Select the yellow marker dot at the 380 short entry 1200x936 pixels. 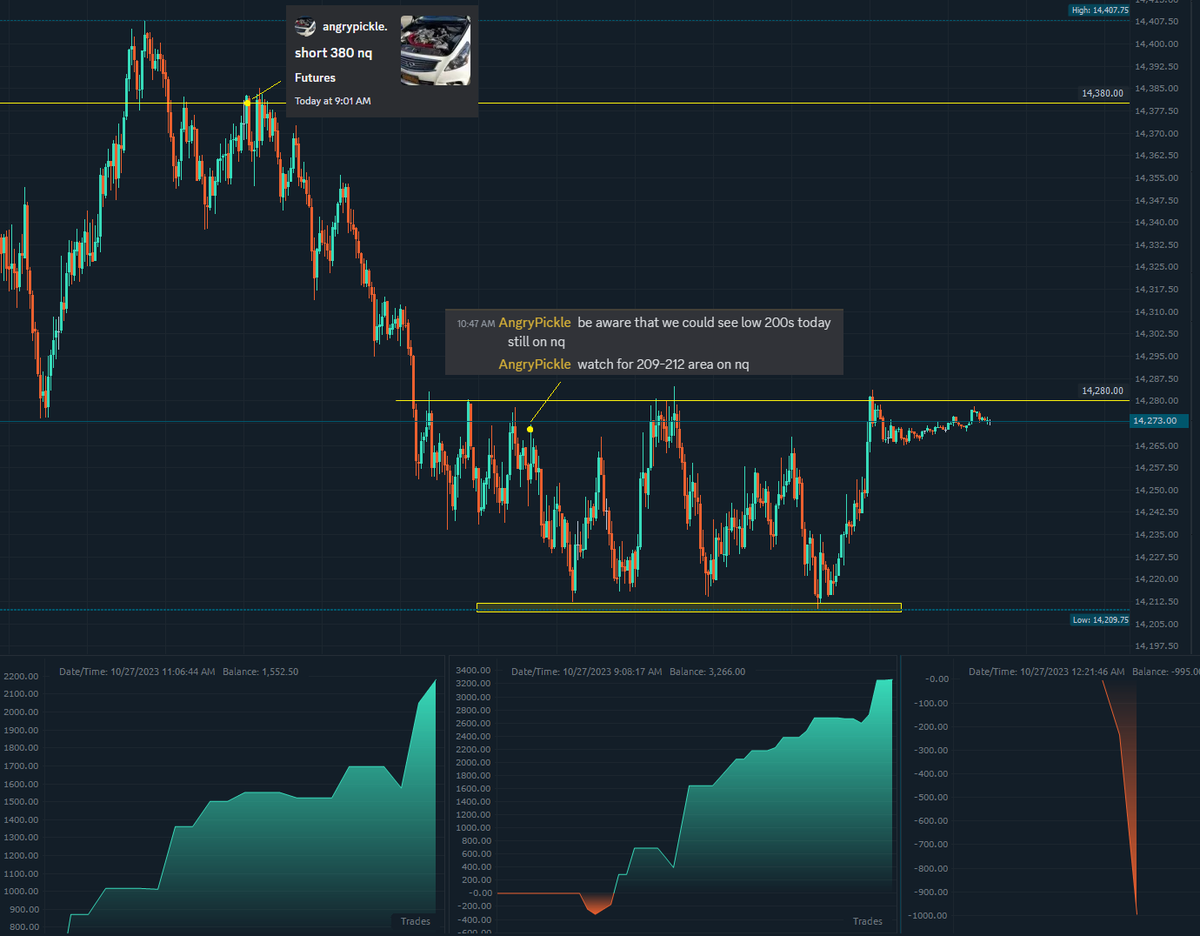(x=247, y=102)
